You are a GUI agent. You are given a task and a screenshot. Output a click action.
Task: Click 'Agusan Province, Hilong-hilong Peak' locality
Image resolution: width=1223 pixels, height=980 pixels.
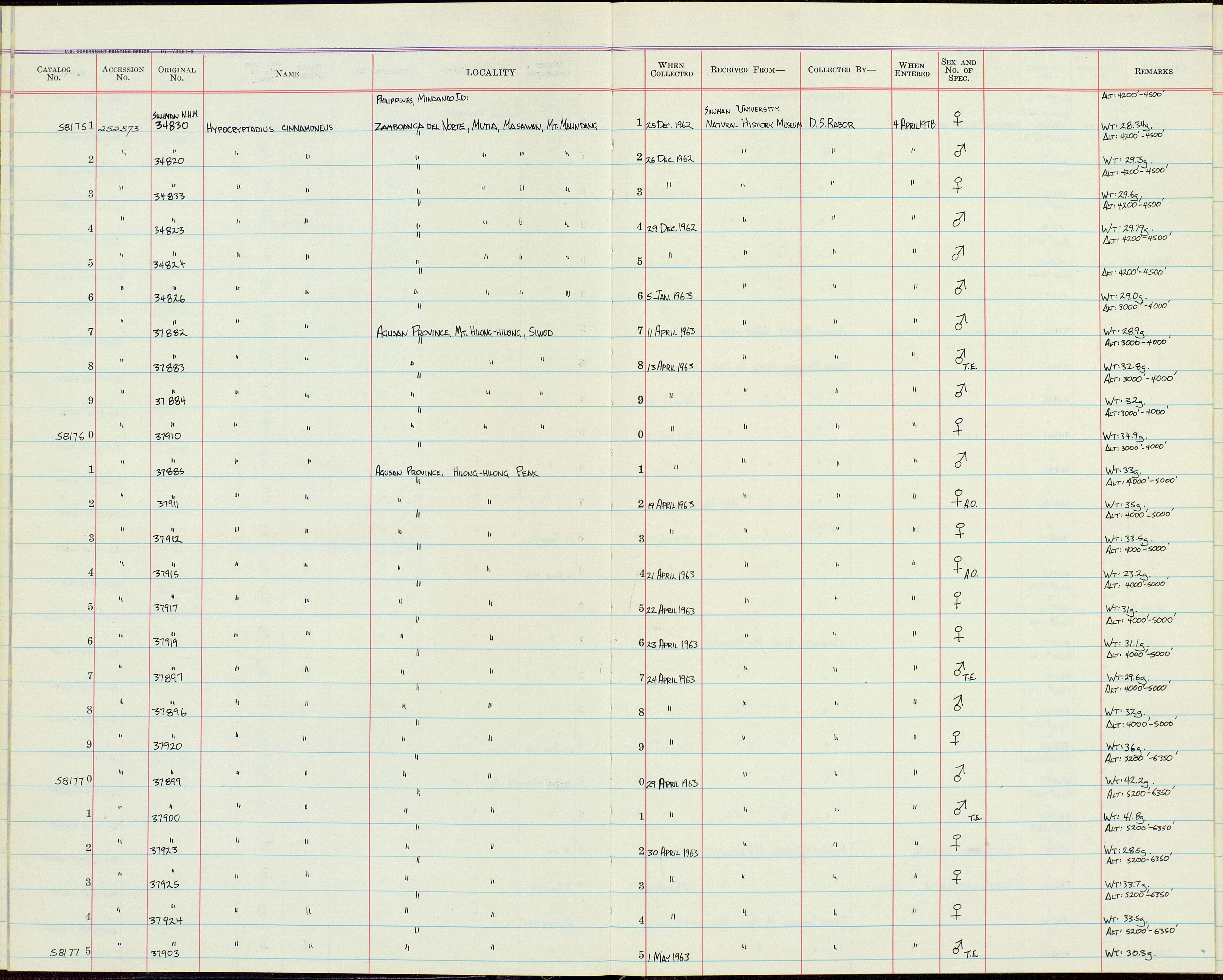tap(457, 472)
